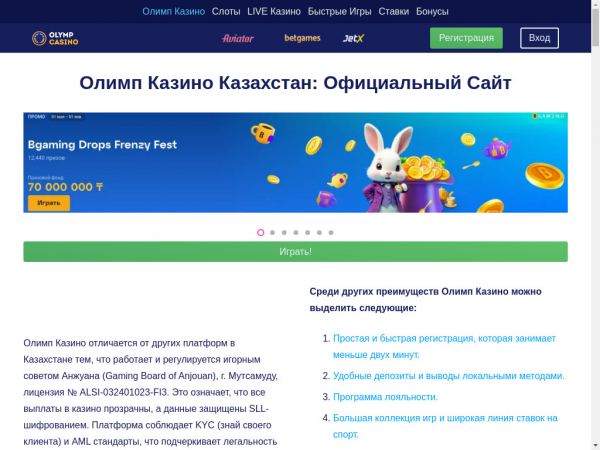Select the seventh carousel slide dot

[x=331, y=232]
